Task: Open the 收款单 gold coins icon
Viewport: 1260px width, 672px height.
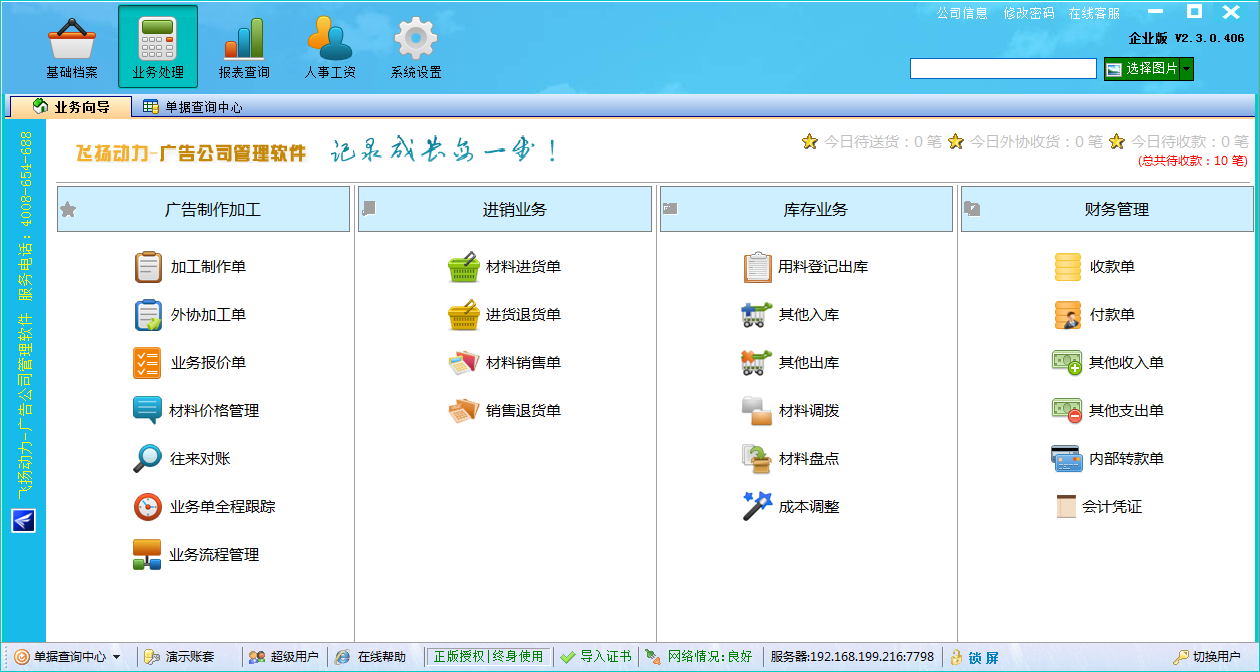Action: pyautogui.click(x=1068, y=267)
